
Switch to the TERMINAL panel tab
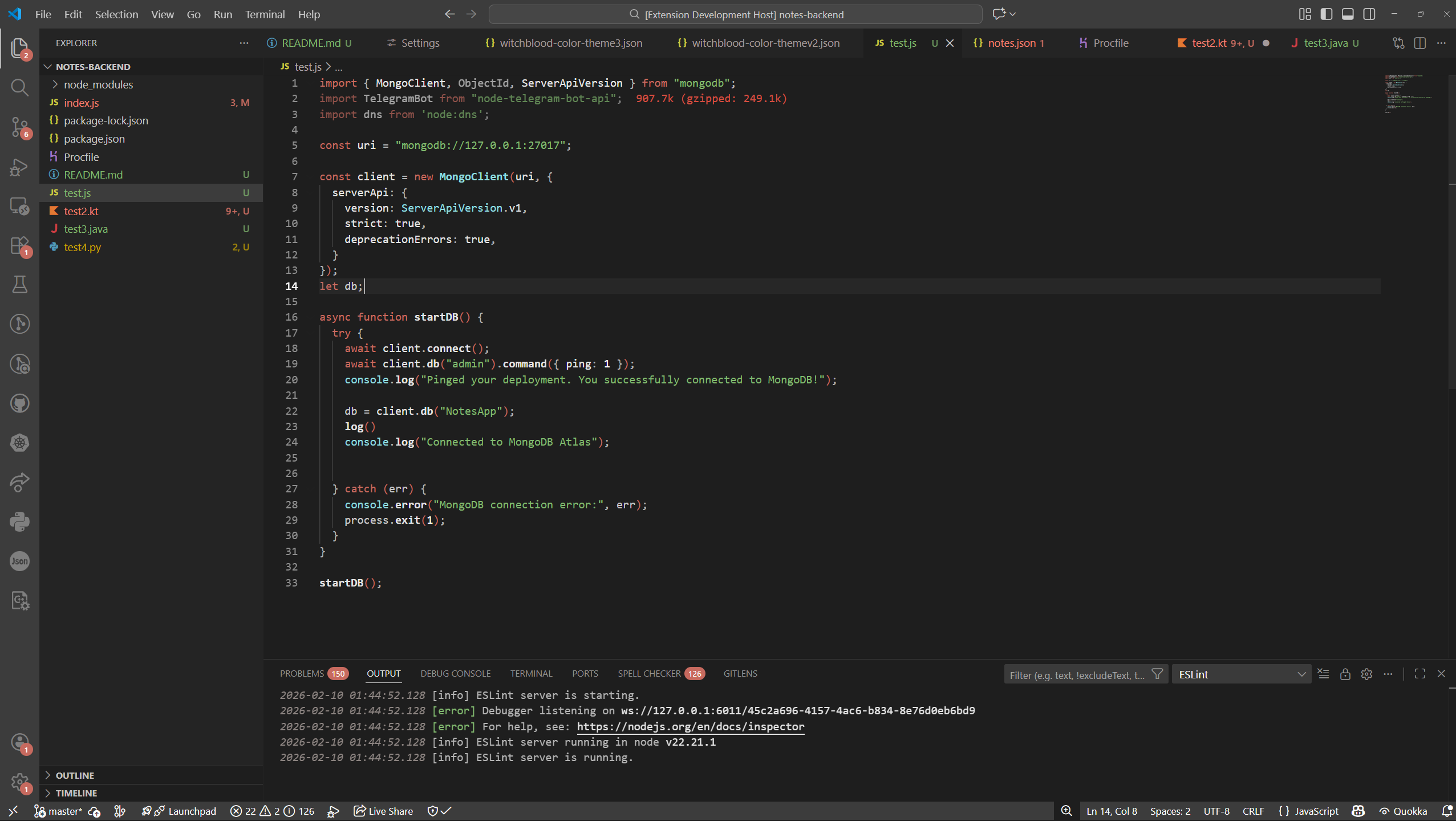[530, 673]
